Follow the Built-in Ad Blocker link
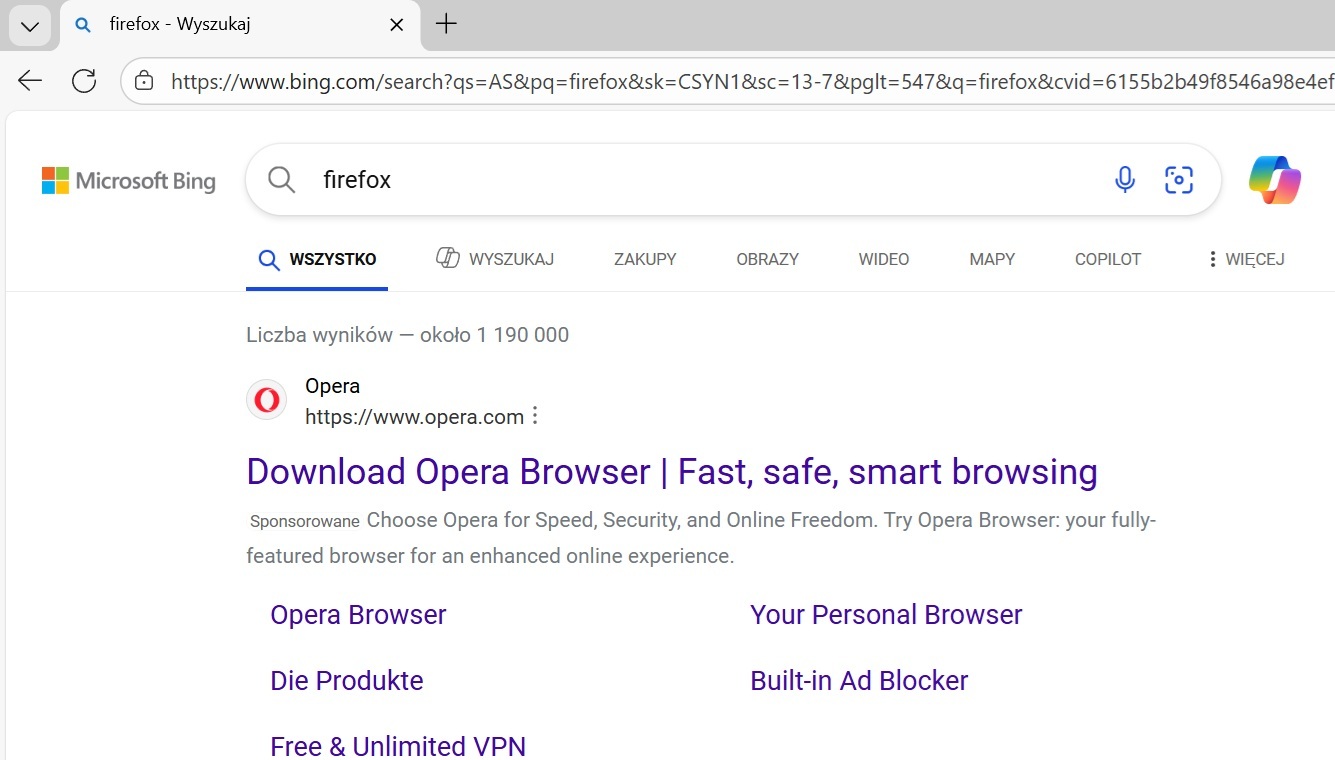The image size is (1335, 760). pos(858,681)
